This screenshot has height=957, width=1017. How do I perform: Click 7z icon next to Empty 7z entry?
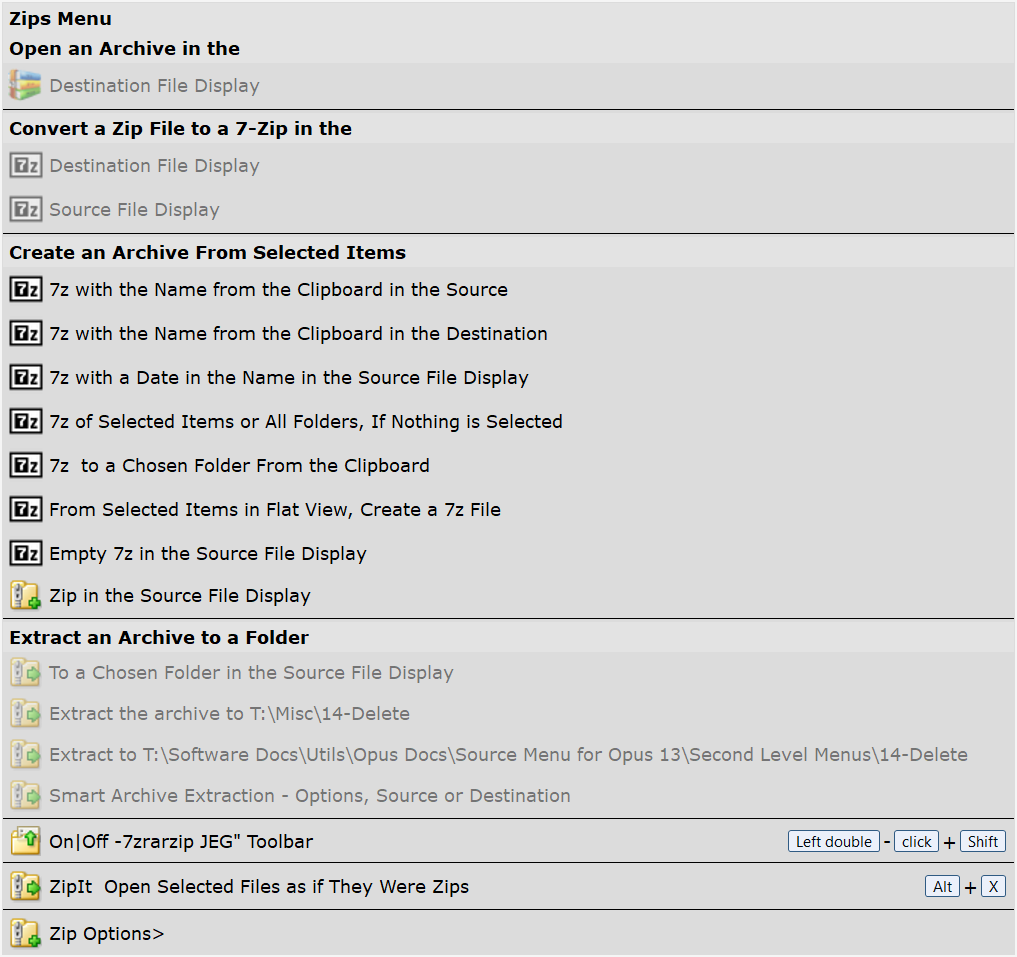[x=25, y=554]
